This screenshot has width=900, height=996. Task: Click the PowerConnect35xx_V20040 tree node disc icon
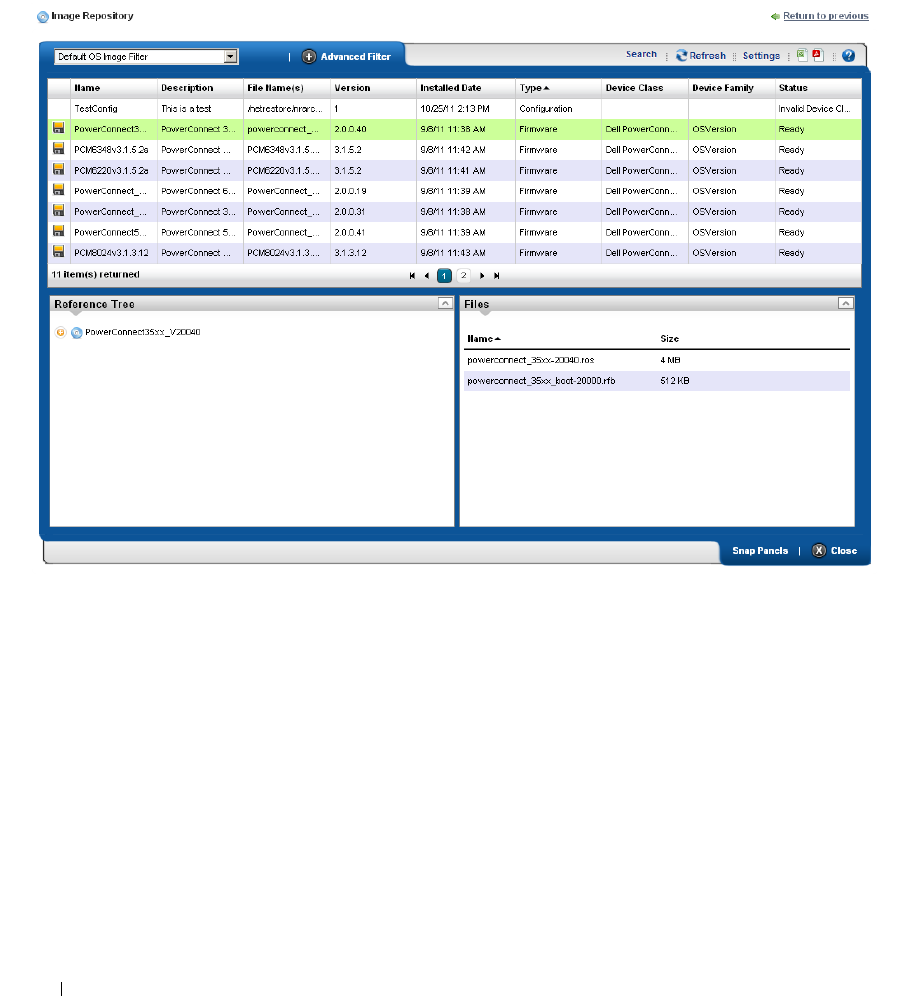pos(77,333)
